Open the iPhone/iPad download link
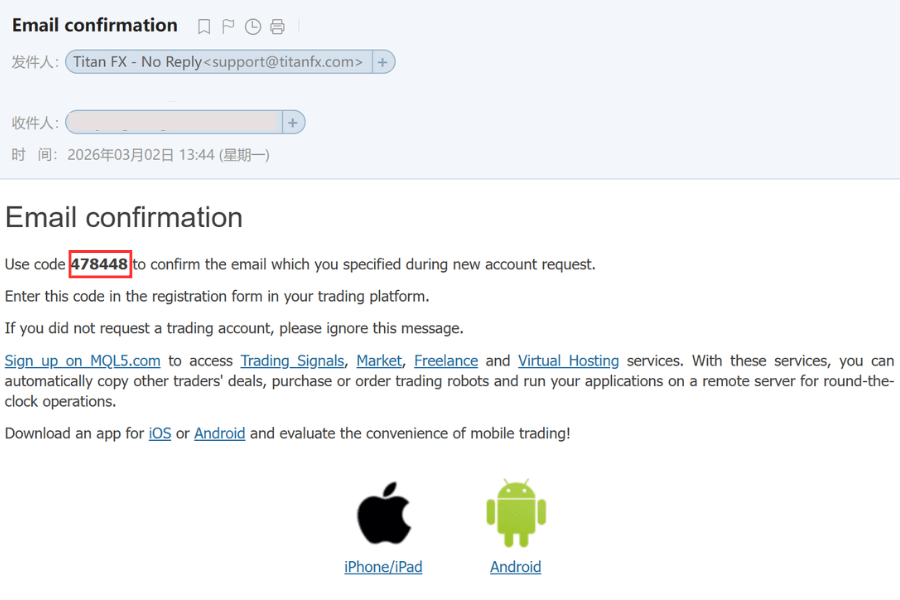Screen dimensions: 900x600 (x=383, y=567)
